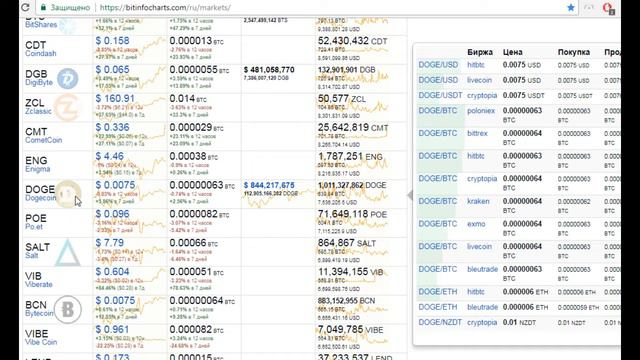The width and height of the screenshot is (640, 360).
Task: Click the 864,867 SALT volume value
Action: coord(347,243)
